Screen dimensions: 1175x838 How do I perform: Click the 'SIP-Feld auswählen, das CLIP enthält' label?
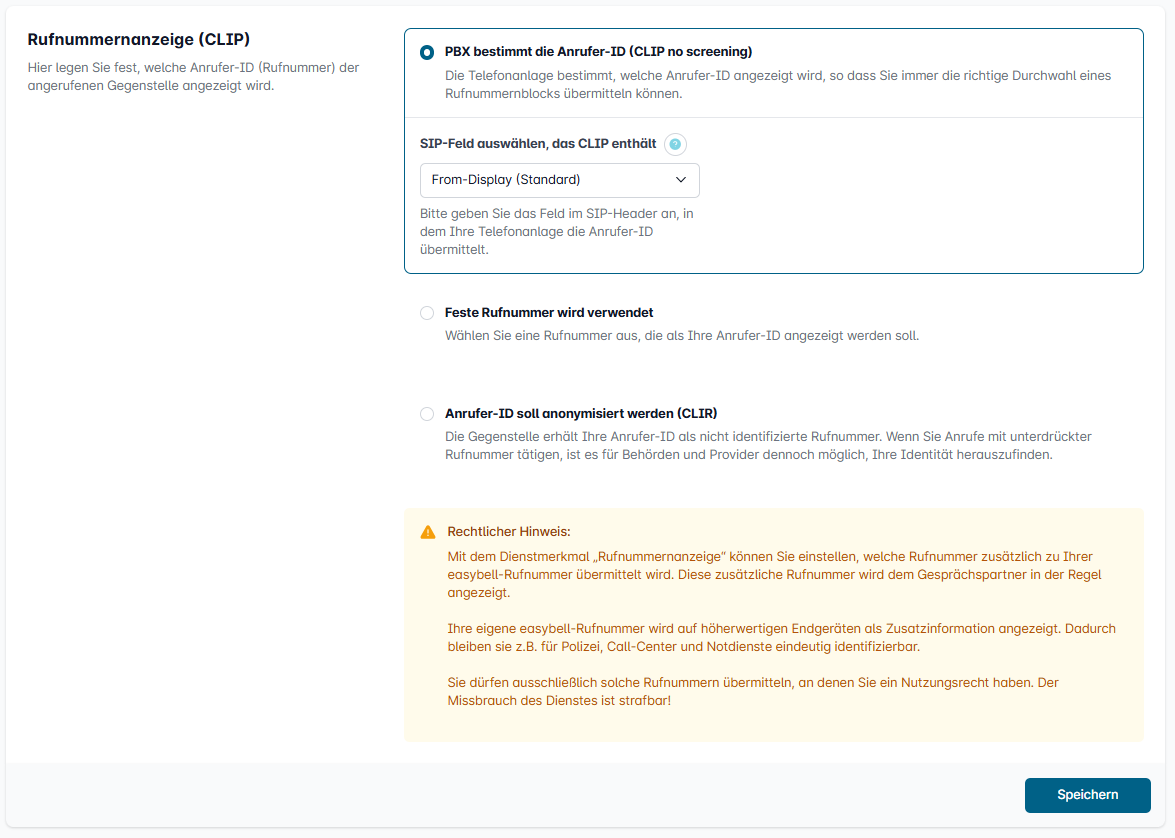537,144
